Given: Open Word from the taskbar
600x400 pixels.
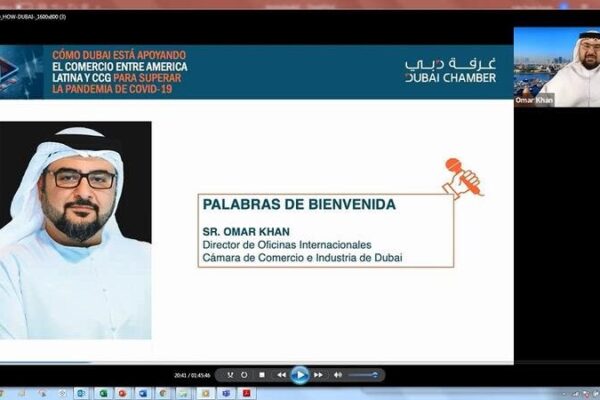Looking at the screenshot, I should (x=143, y=393).
